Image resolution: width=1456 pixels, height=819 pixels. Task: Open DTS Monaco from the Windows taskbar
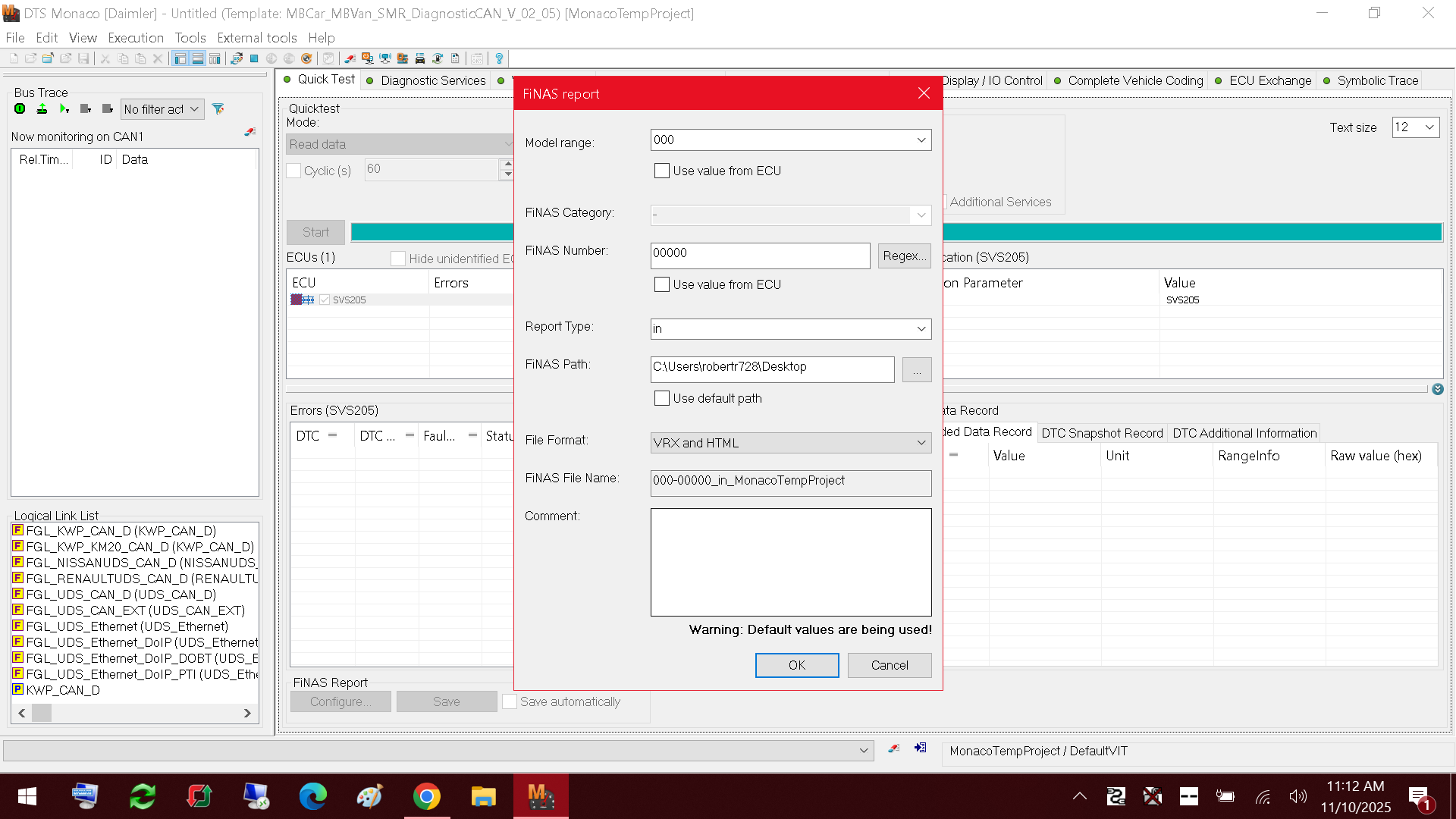click(x=541, y=796)
